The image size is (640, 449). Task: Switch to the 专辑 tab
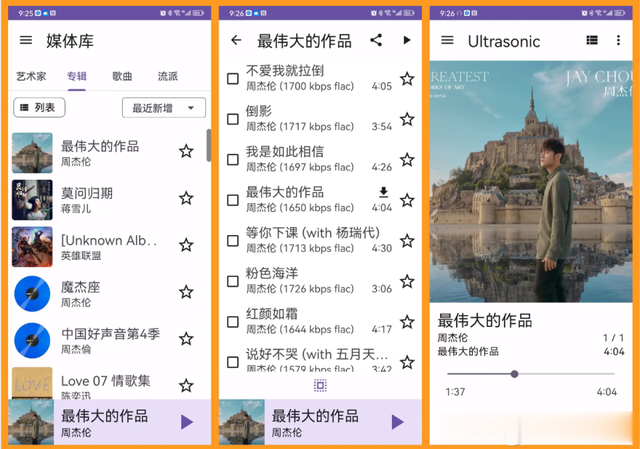pyautogui.click(x=77, y=76)
